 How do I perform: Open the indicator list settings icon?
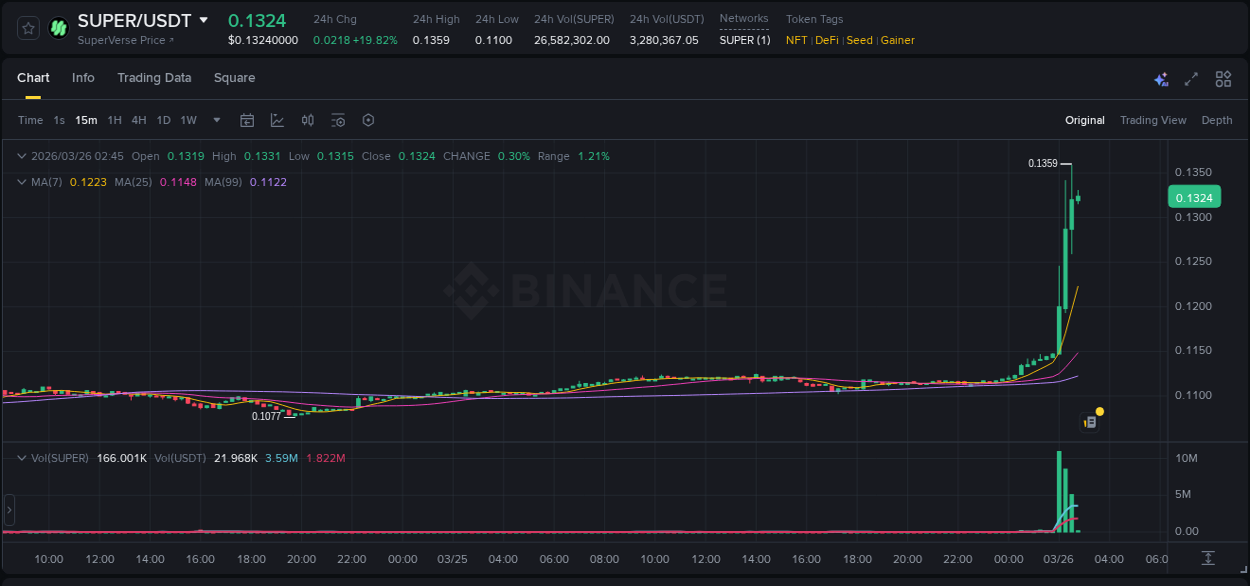(338, 119)
